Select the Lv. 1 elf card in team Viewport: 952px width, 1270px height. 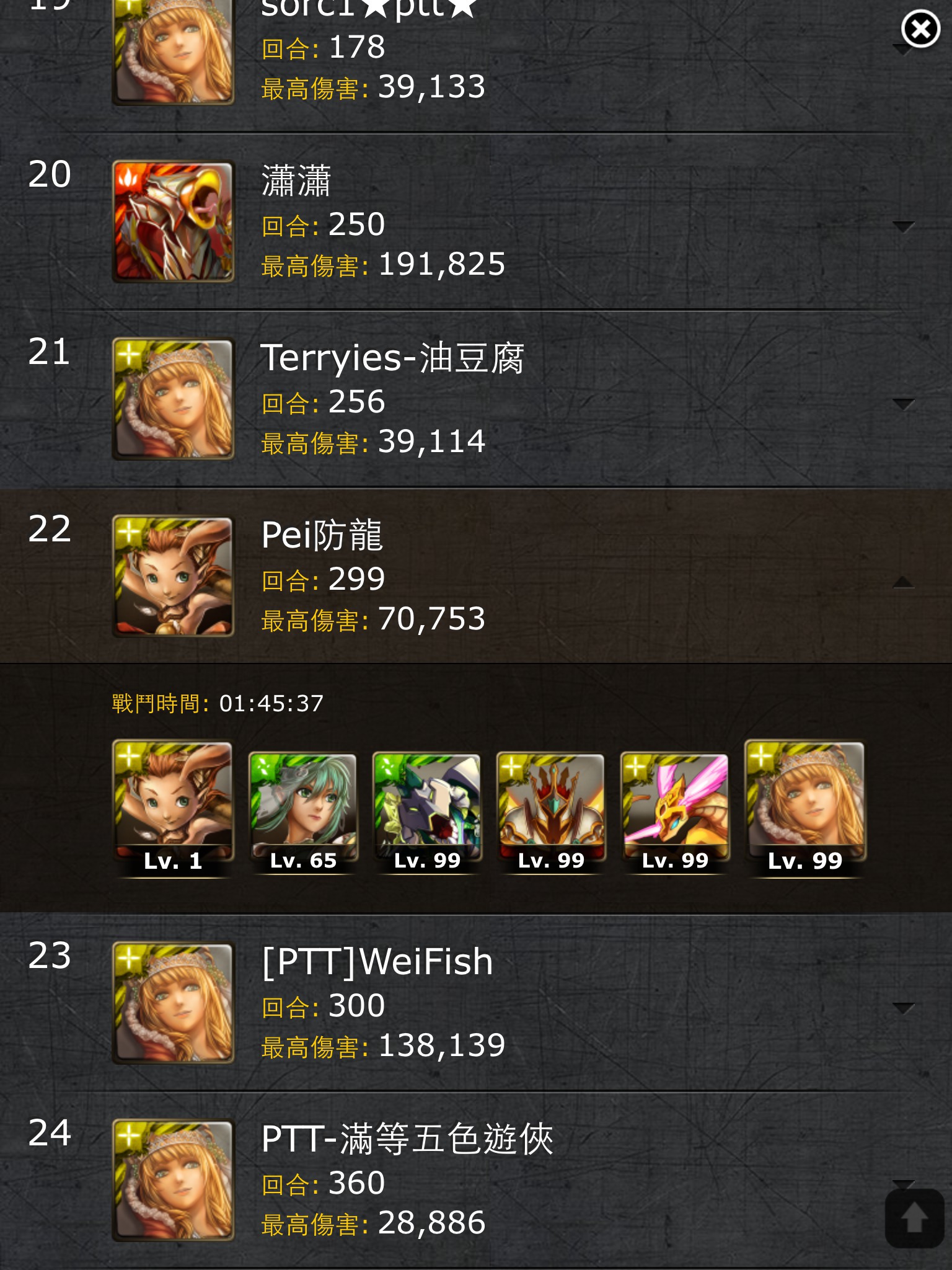pyautogui.click(x=173, y=809)
